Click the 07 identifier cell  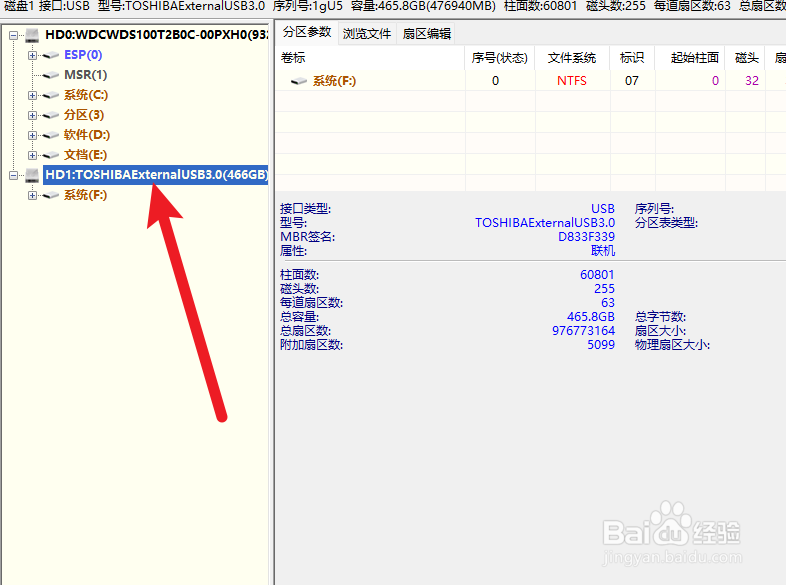tap(632, 81)
